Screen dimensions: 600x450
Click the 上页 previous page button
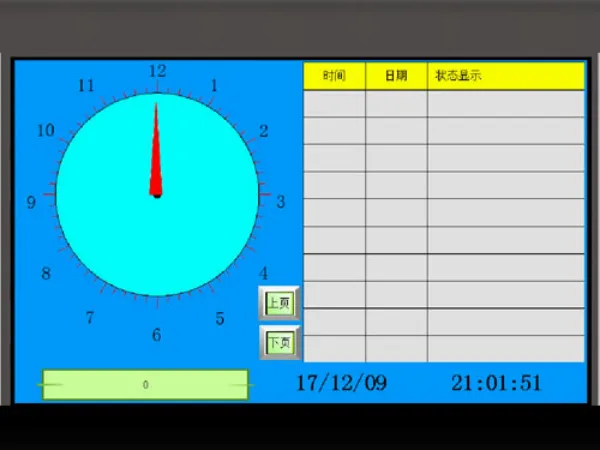(x=280, y=302)
